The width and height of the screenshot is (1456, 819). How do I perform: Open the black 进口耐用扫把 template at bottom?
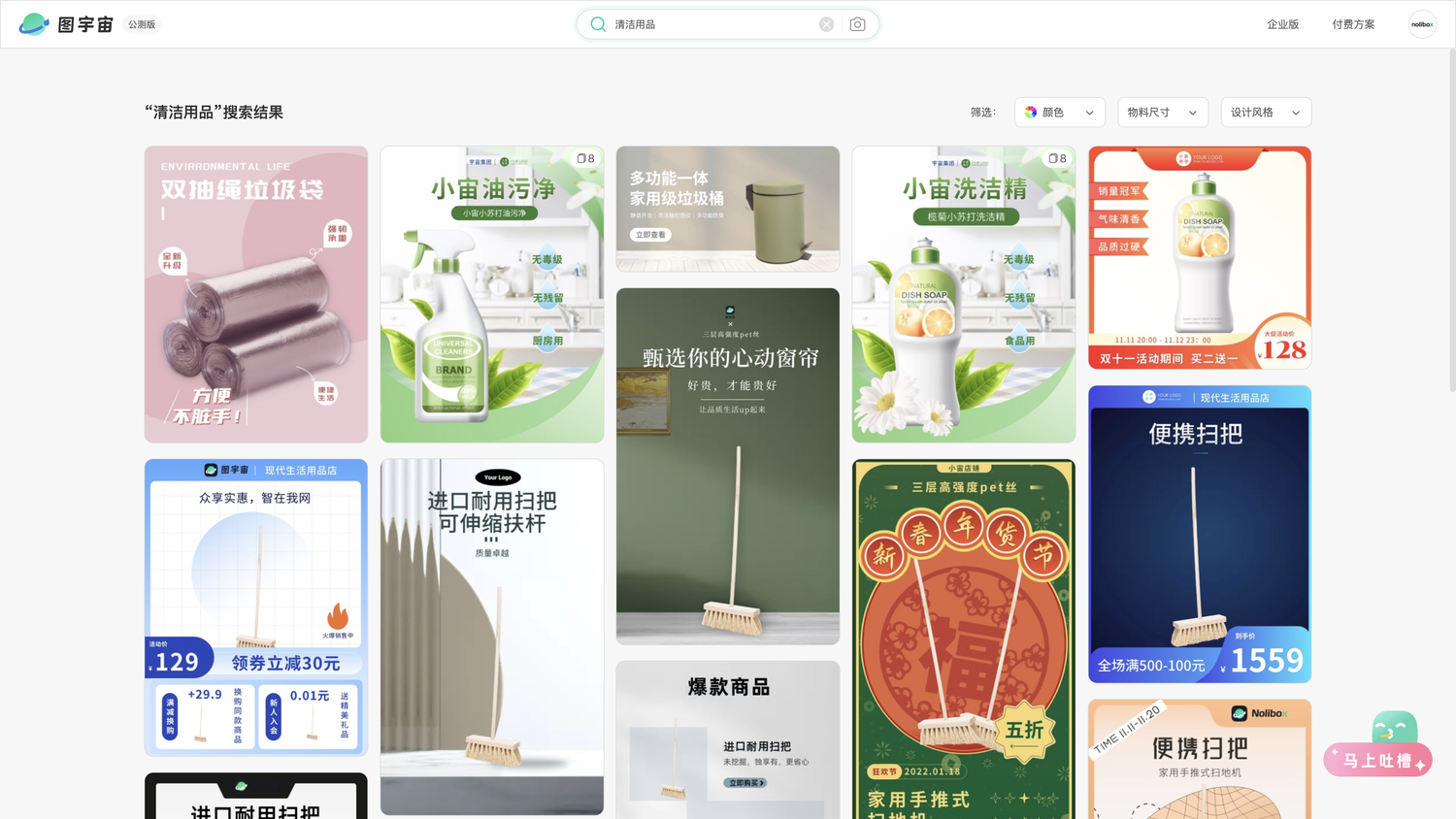pos(256,796)
